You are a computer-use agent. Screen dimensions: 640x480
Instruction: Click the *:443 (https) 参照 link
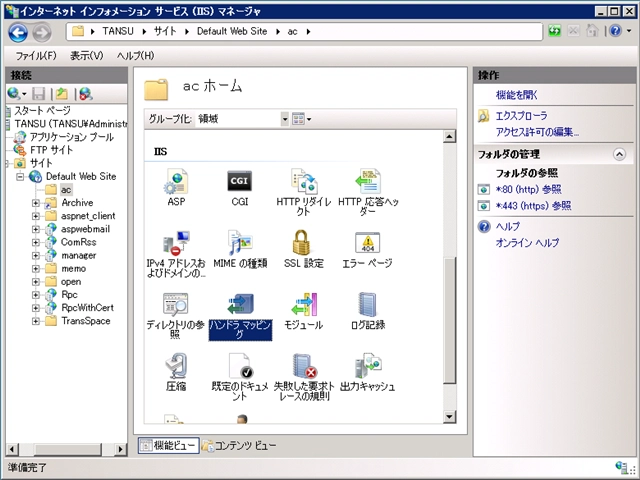coord(533,206)
